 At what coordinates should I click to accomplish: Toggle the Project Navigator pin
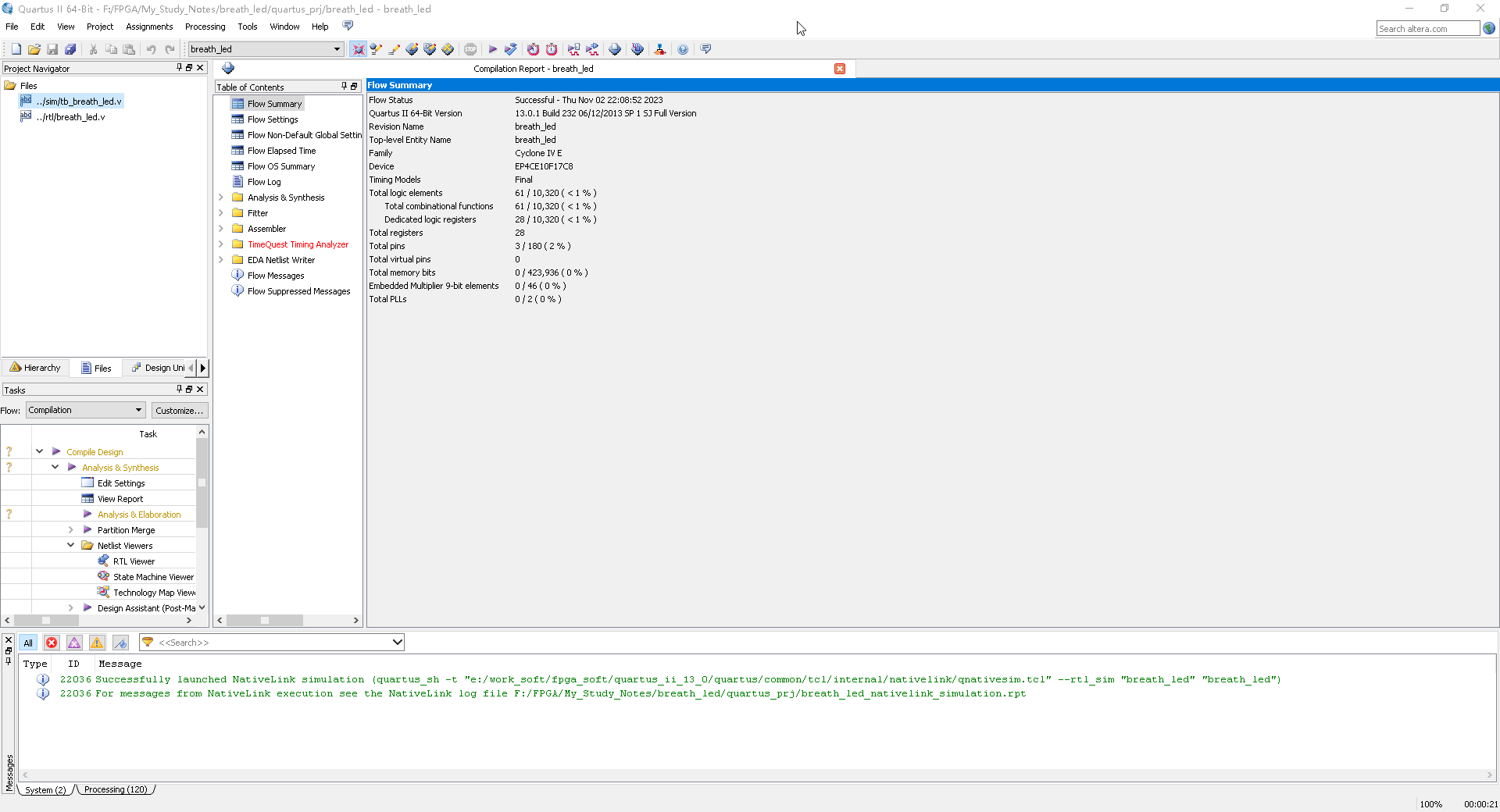coord(179,68)
